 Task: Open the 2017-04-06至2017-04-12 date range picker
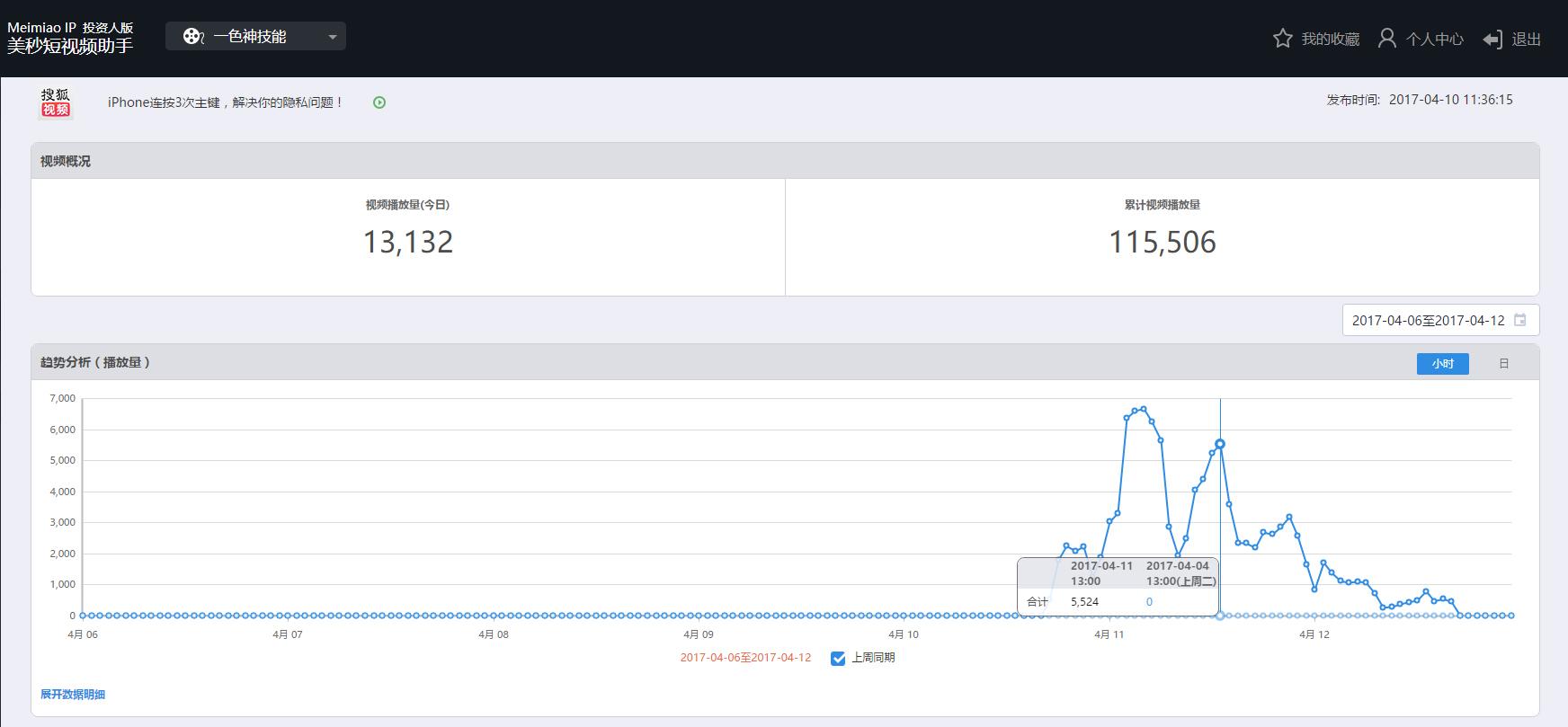click(1440, 320)
